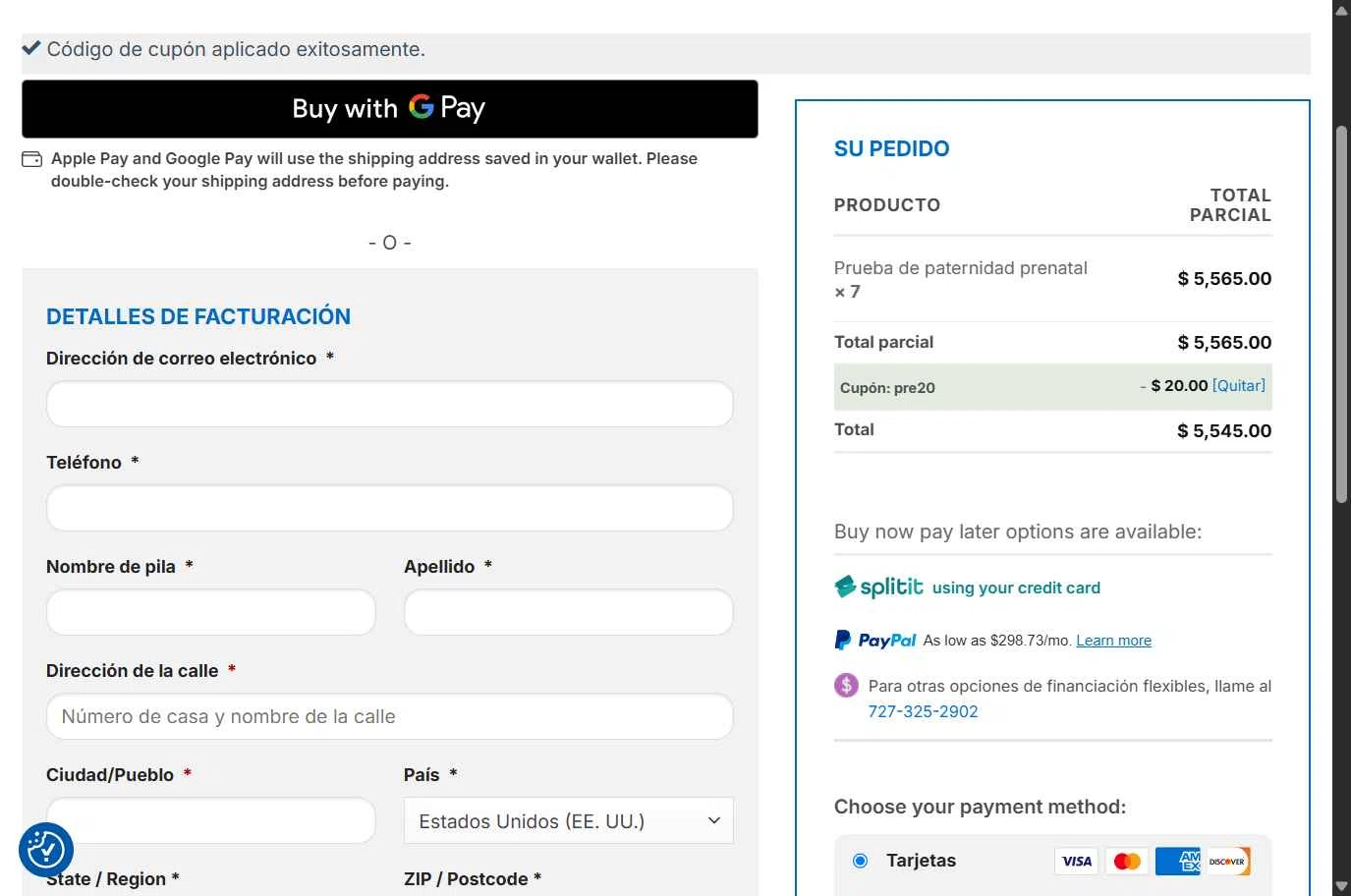Open PayPal Learn more link

click(1113, 641)
